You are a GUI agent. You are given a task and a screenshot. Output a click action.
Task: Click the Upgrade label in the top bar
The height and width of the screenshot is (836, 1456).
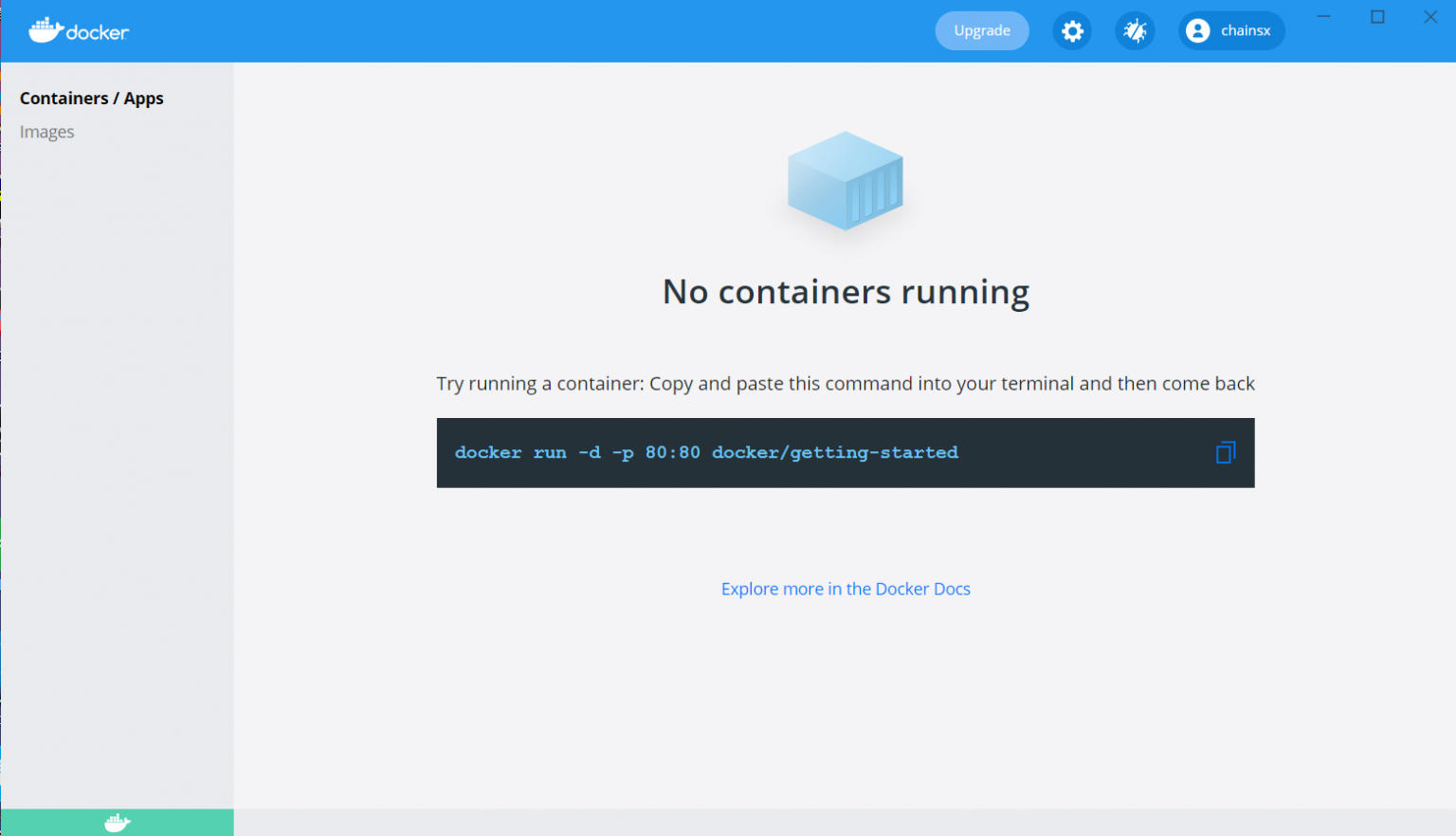(982, 30)
